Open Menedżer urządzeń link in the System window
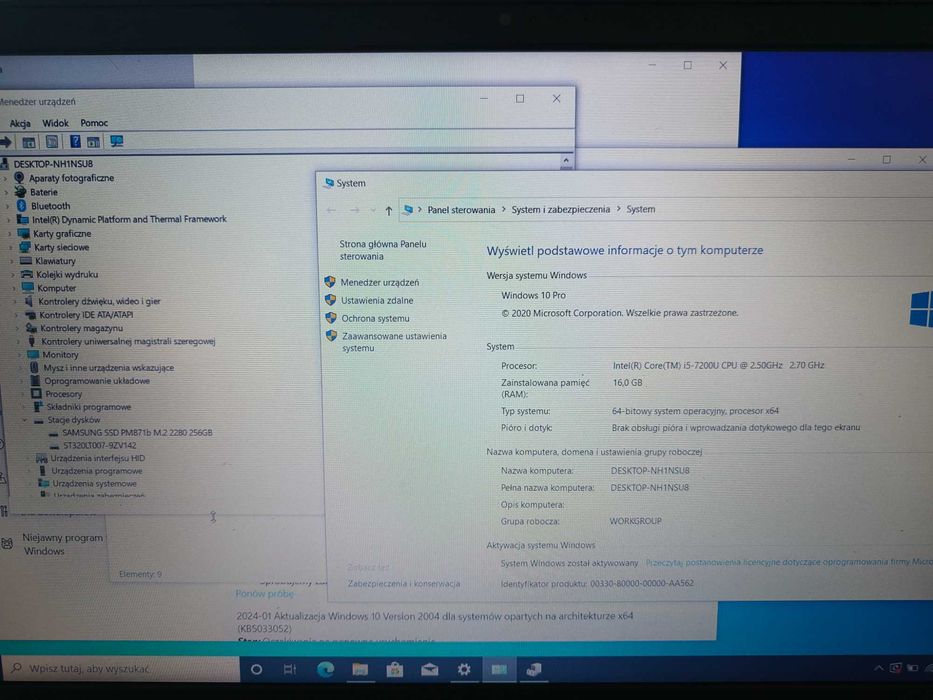Viewport: 933px width, 700px height. tap(380, 282)
